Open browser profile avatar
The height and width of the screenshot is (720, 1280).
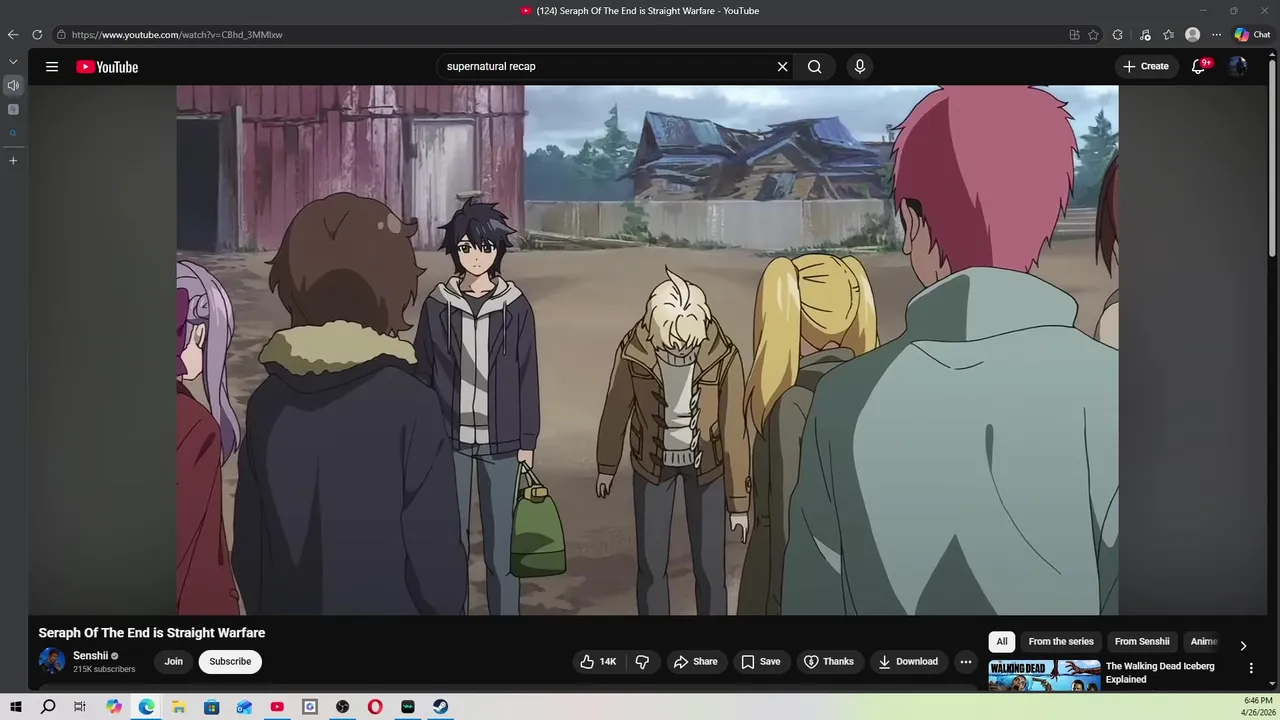[x=1192, y=34]
